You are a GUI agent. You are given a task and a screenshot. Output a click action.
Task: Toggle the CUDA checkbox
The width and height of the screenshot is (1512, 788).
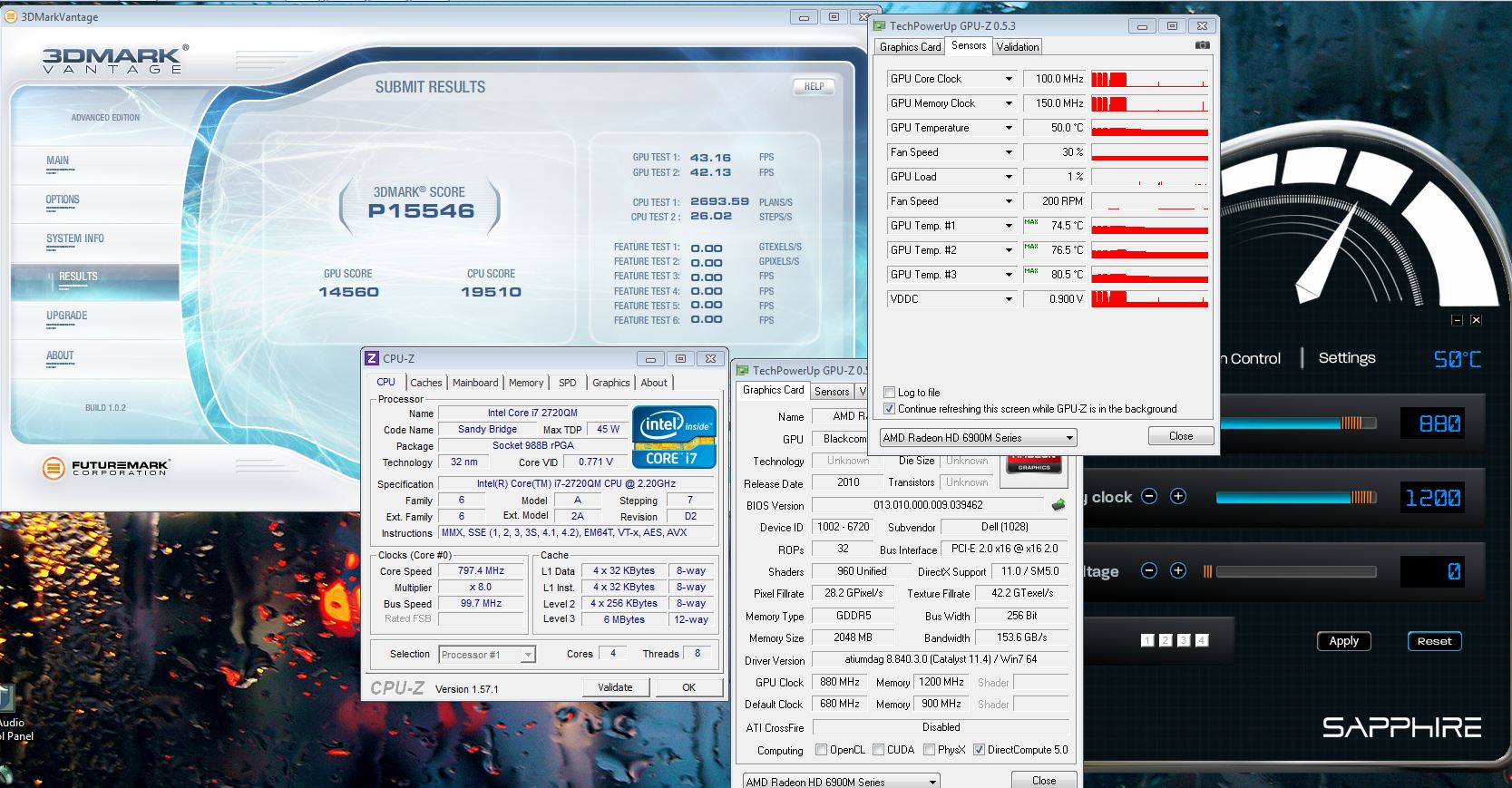click(x=878, y=750)
